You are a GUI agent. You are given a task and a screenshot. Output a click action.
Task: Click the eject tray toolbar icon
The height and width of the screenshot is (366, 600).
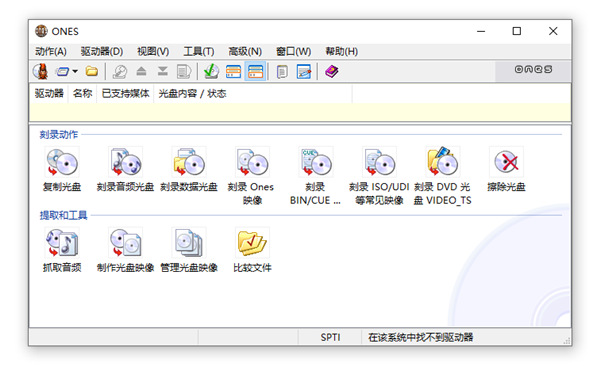(x=141, y=71)
